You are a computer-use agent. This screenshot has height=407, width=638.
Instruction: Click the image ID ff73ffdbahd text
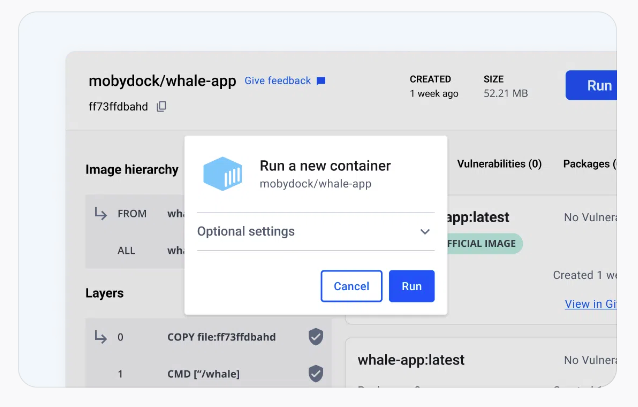point(118,107)
